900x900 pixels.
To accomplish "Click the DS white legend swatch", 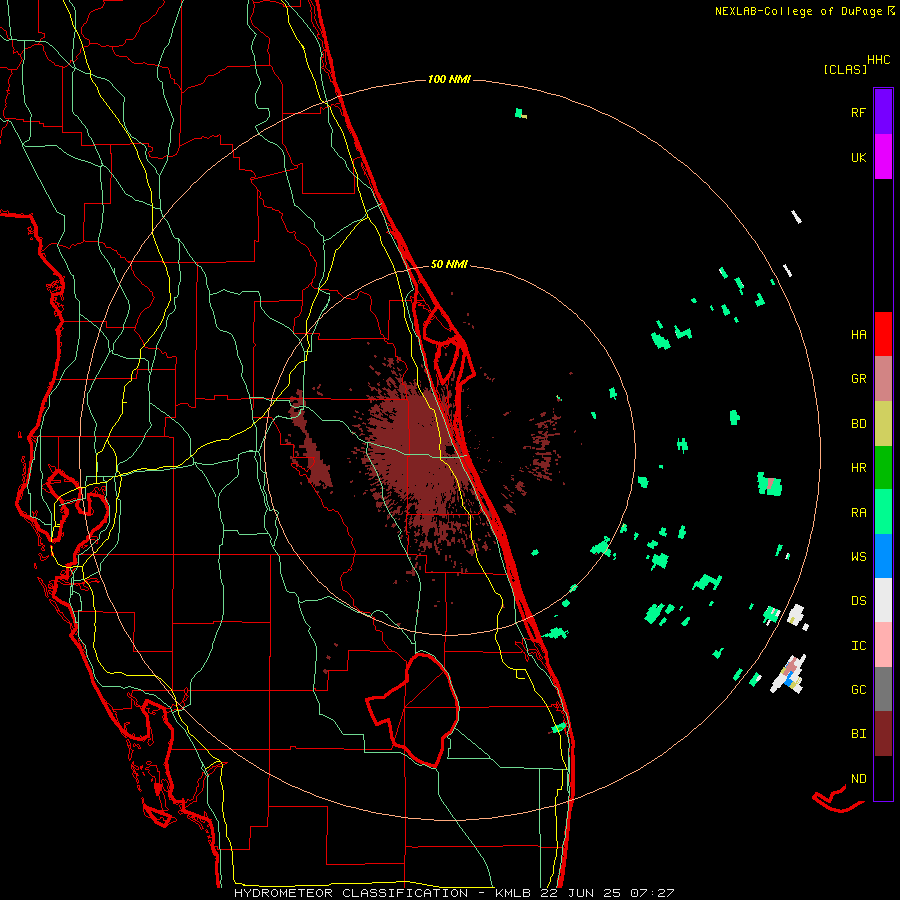I will click(883, 600).
